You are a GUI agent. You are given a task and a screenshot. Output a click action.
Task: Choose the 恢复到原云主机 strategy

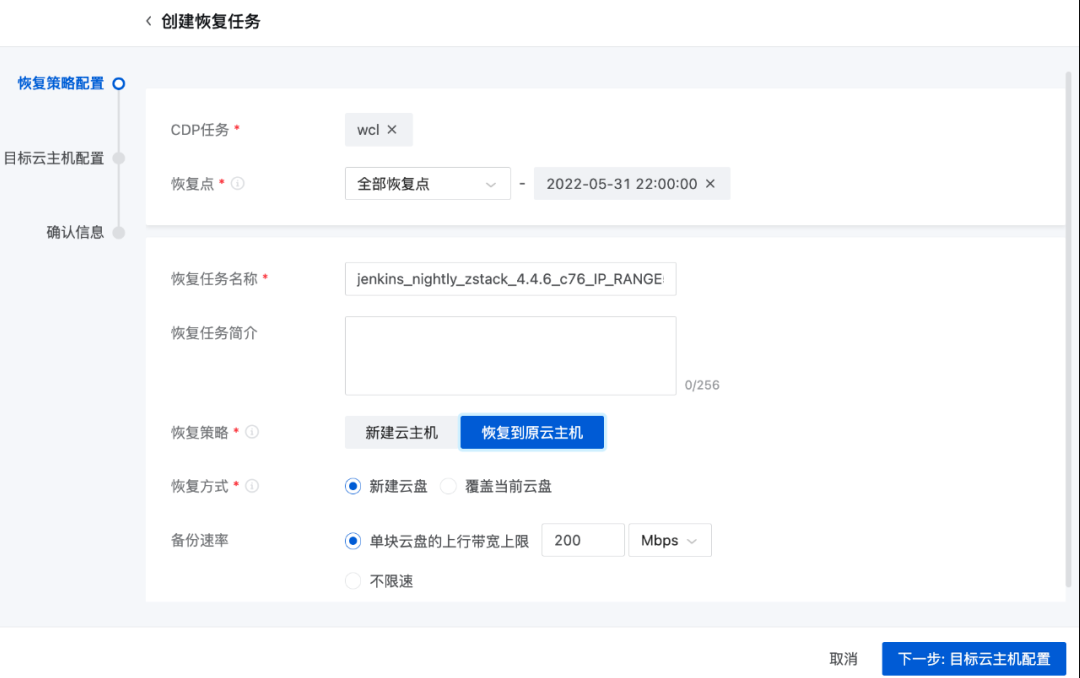coord(532,432)
